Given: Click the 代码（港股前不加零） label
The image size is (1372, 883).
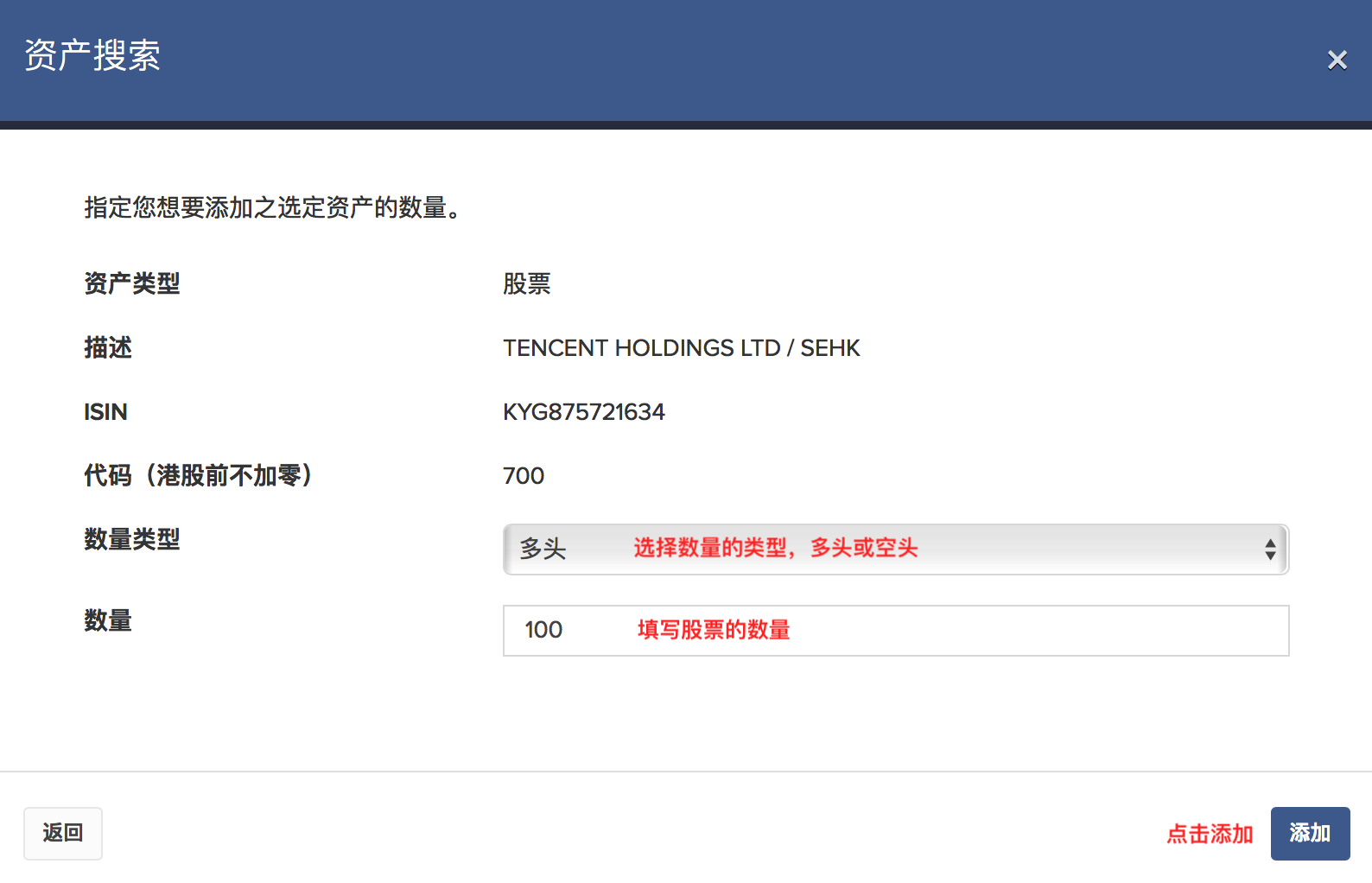Looking at the screenshot, I should (198, 475).
